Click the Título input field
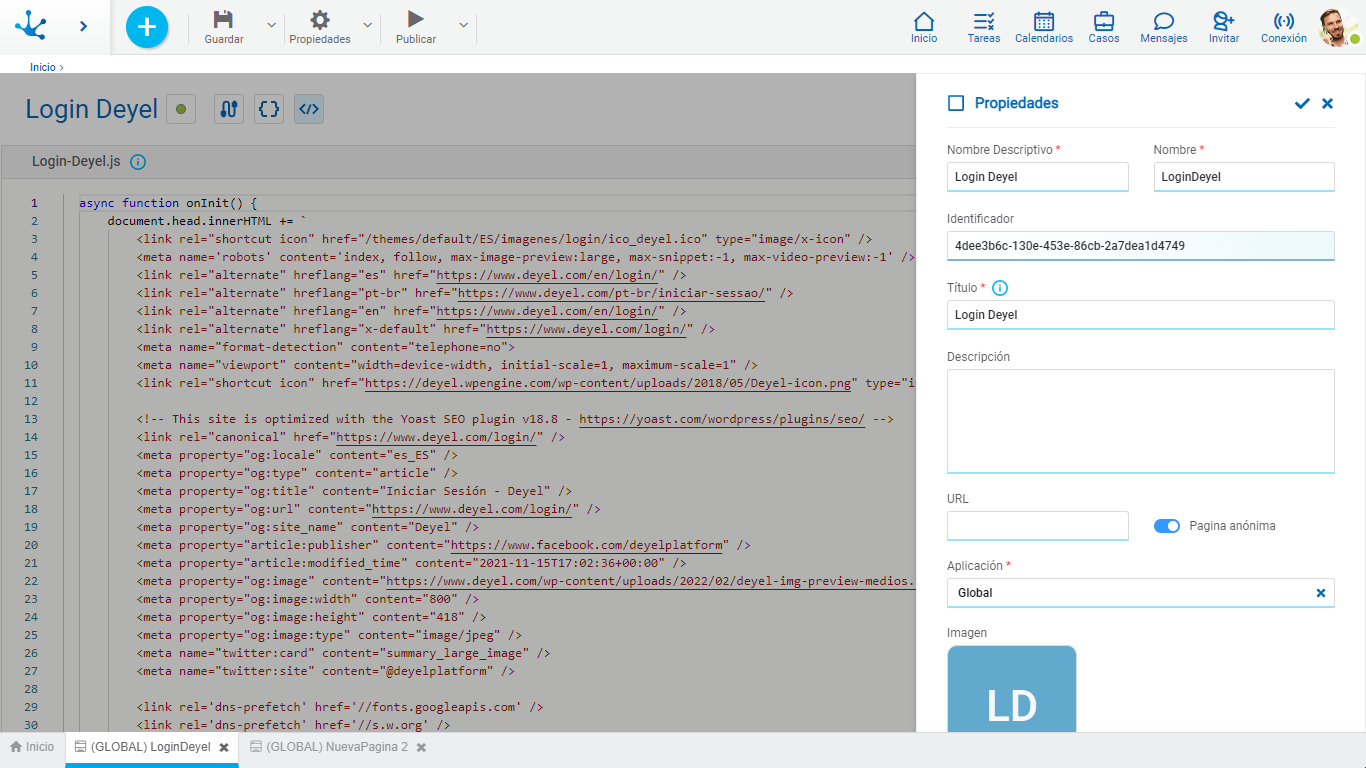 pos(1141,315)
